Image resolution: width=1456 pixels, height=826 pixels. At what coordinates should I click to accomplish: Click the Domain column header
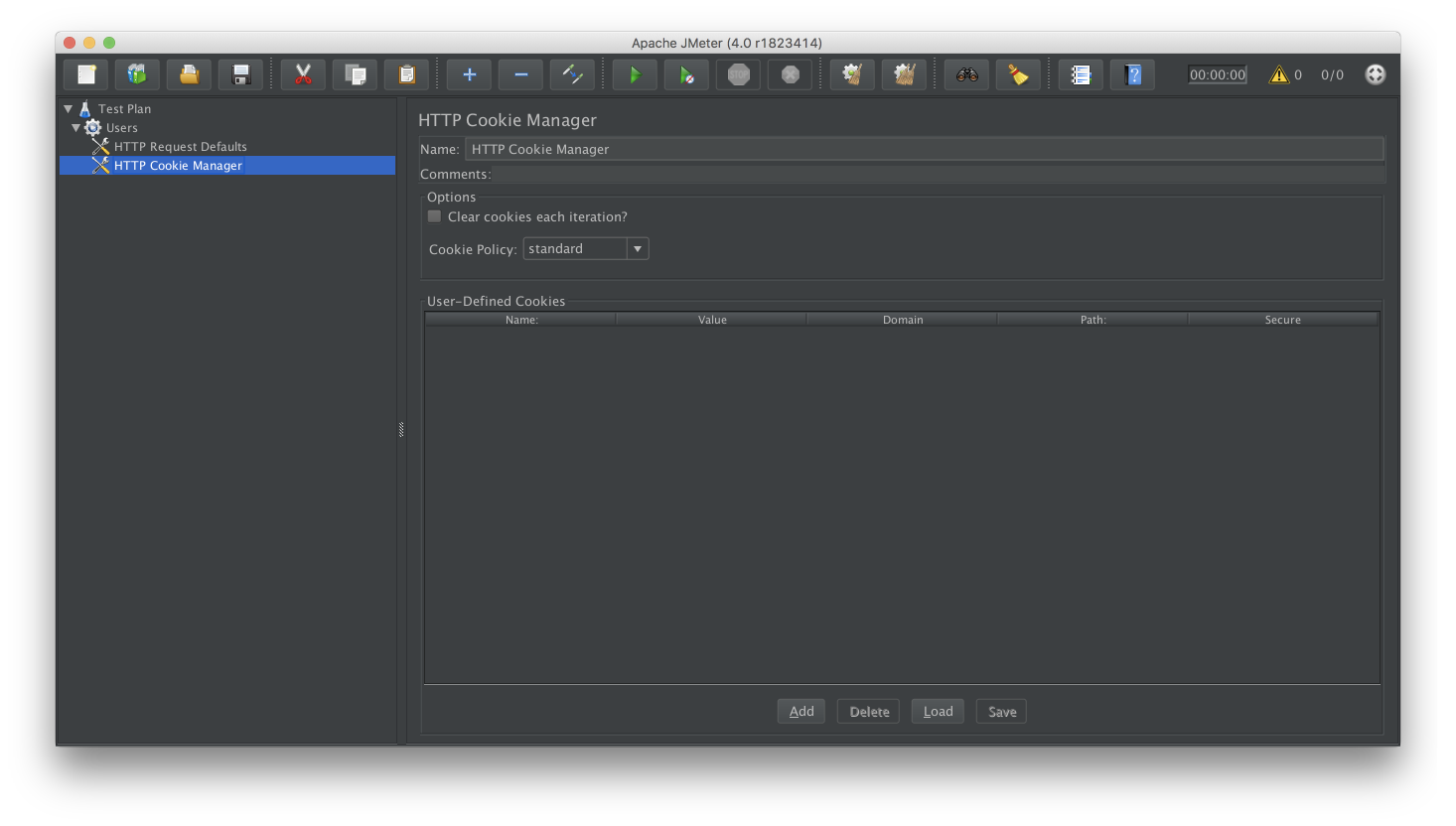[903, 320]
